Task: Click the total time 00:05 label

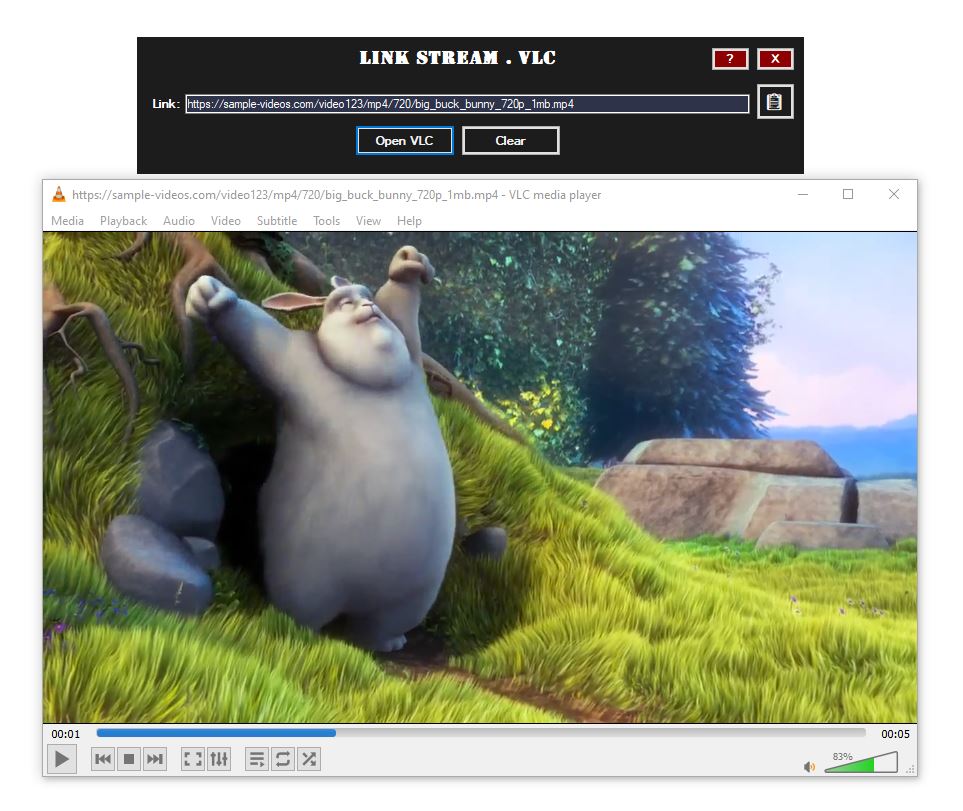Action: [895, 734]
